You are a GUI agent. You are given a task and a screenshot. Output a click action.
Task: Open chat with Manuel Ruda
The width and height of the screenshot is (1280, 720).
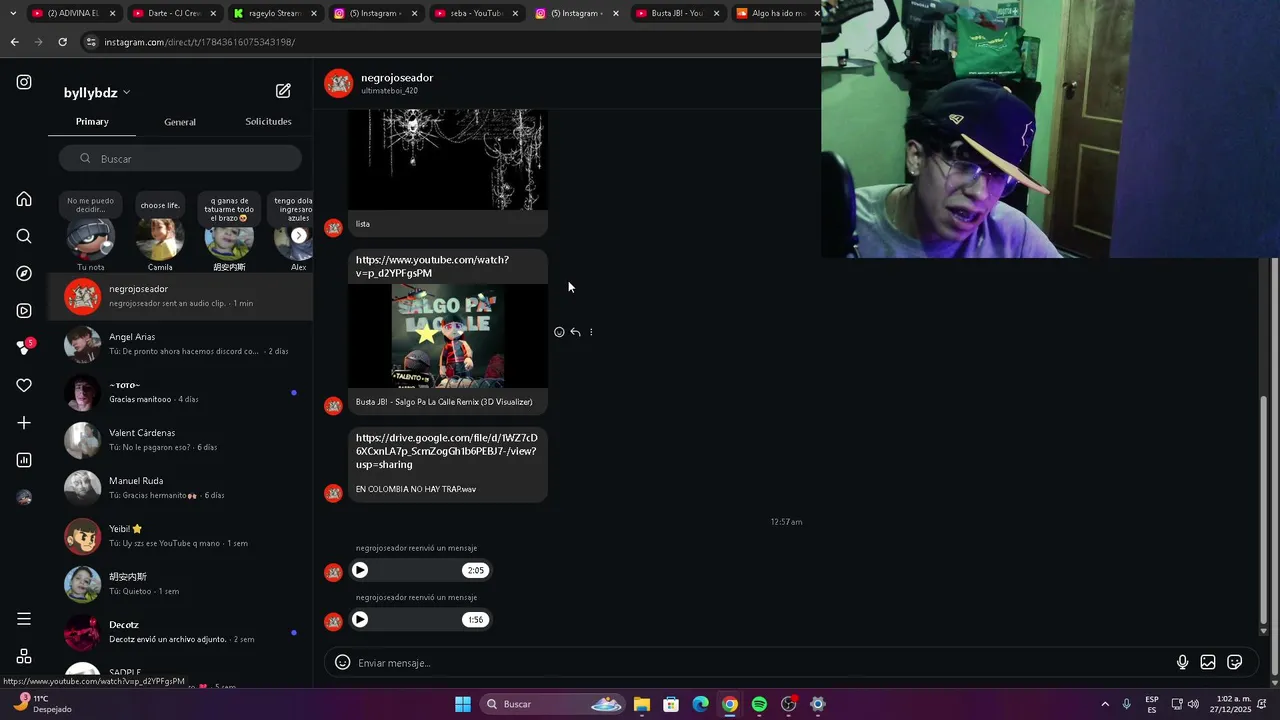click(x=180, y=488)
